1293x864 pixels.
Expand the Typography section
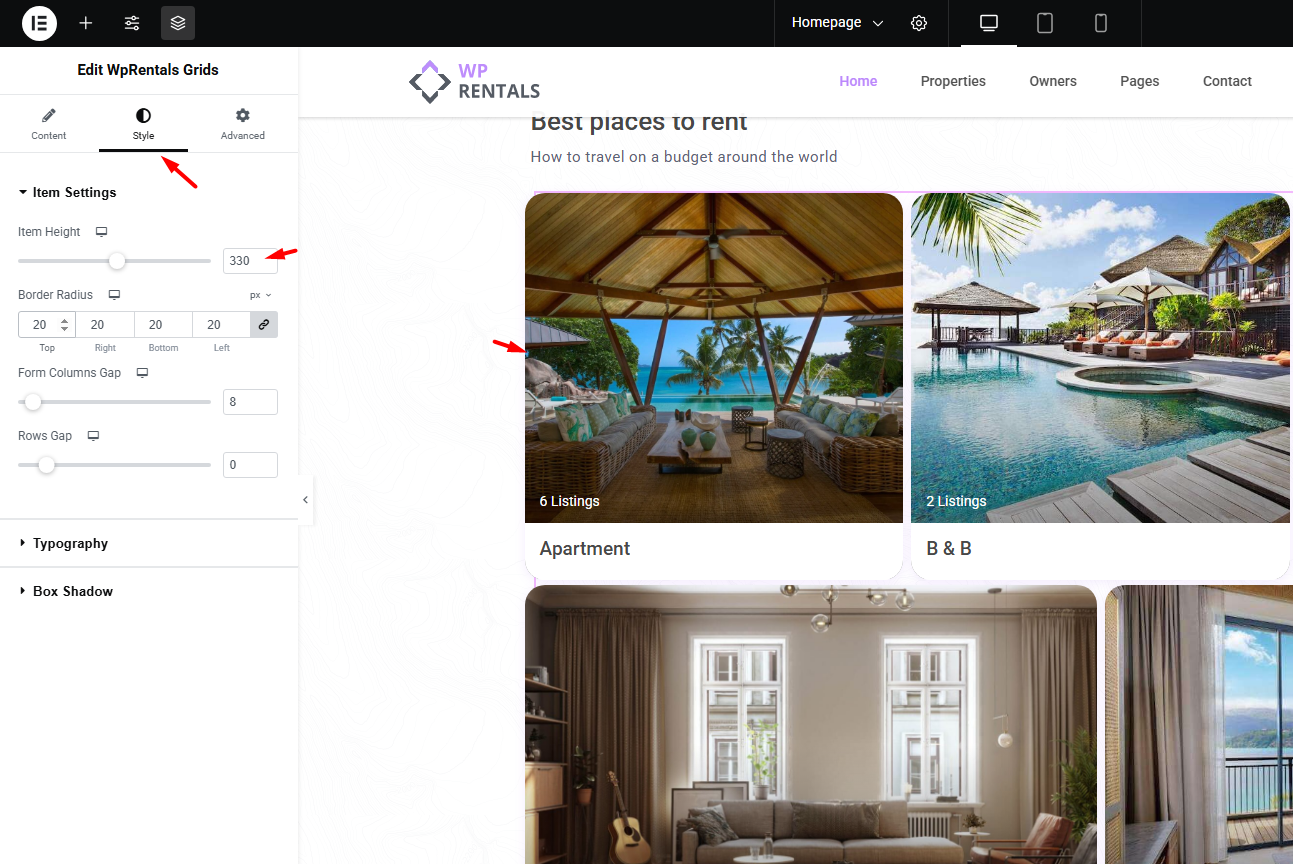[70, 544]
